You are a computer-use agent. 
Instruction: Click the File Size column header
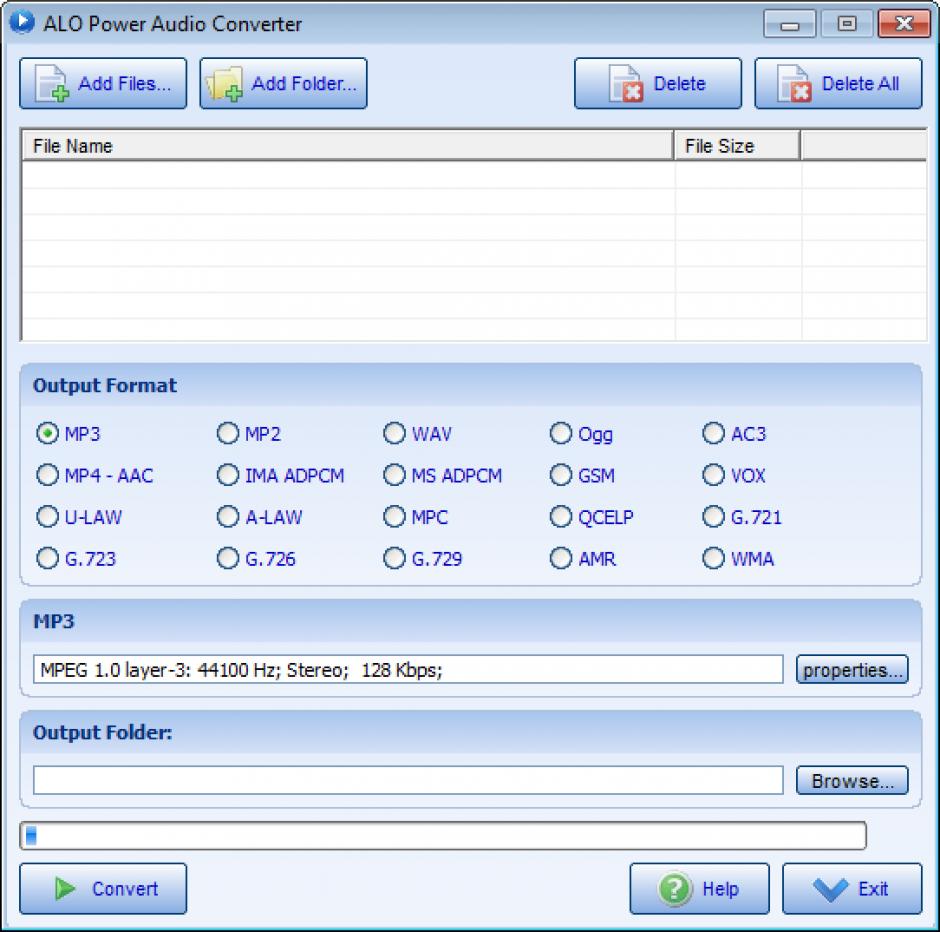click(737, 146)
